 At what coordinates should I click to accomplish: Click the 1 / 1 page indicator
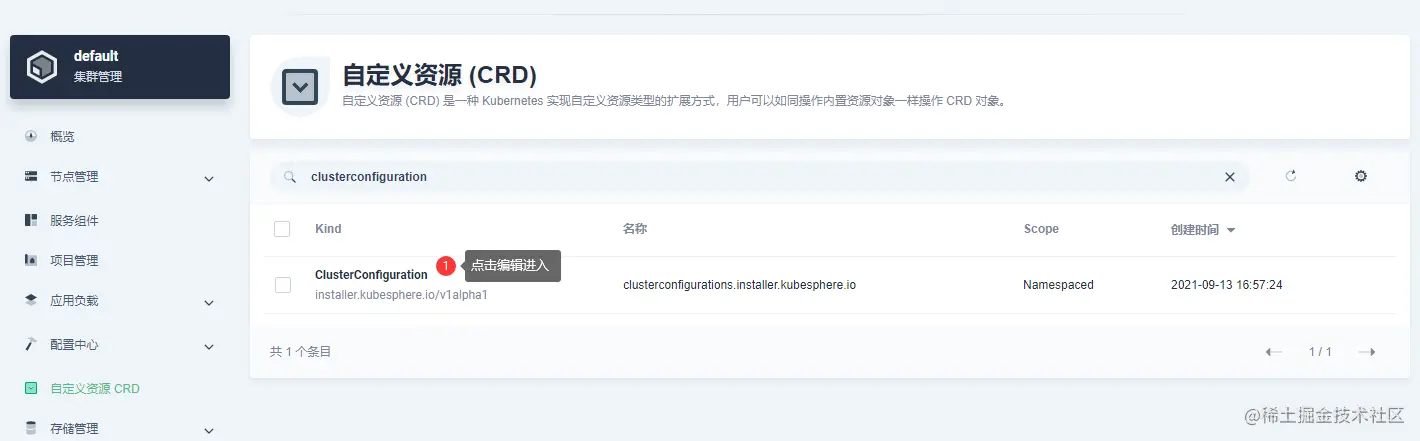click(x=1320, y=352)
